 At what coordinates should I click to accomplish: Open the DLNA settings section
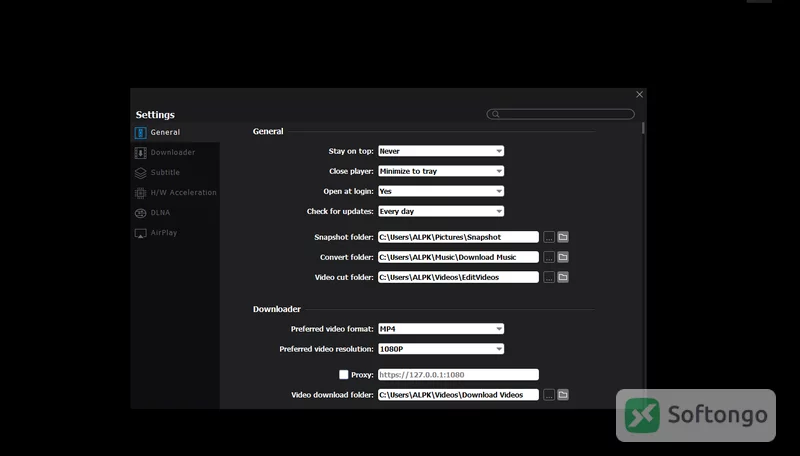[x=176, y=213]
